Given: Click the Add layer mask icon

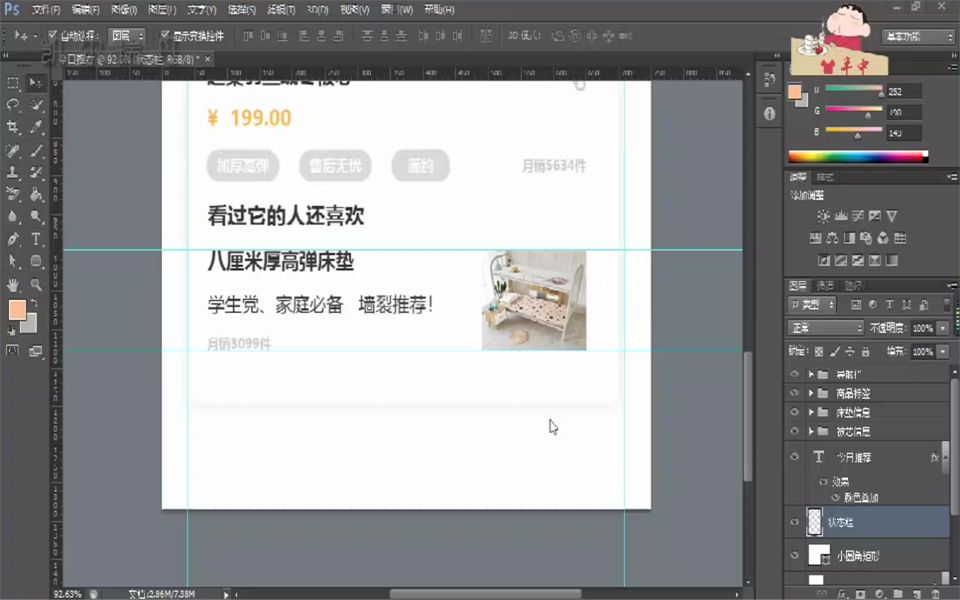Looking at the screenshot, I should pyautogui.click(x=860, y=592).
